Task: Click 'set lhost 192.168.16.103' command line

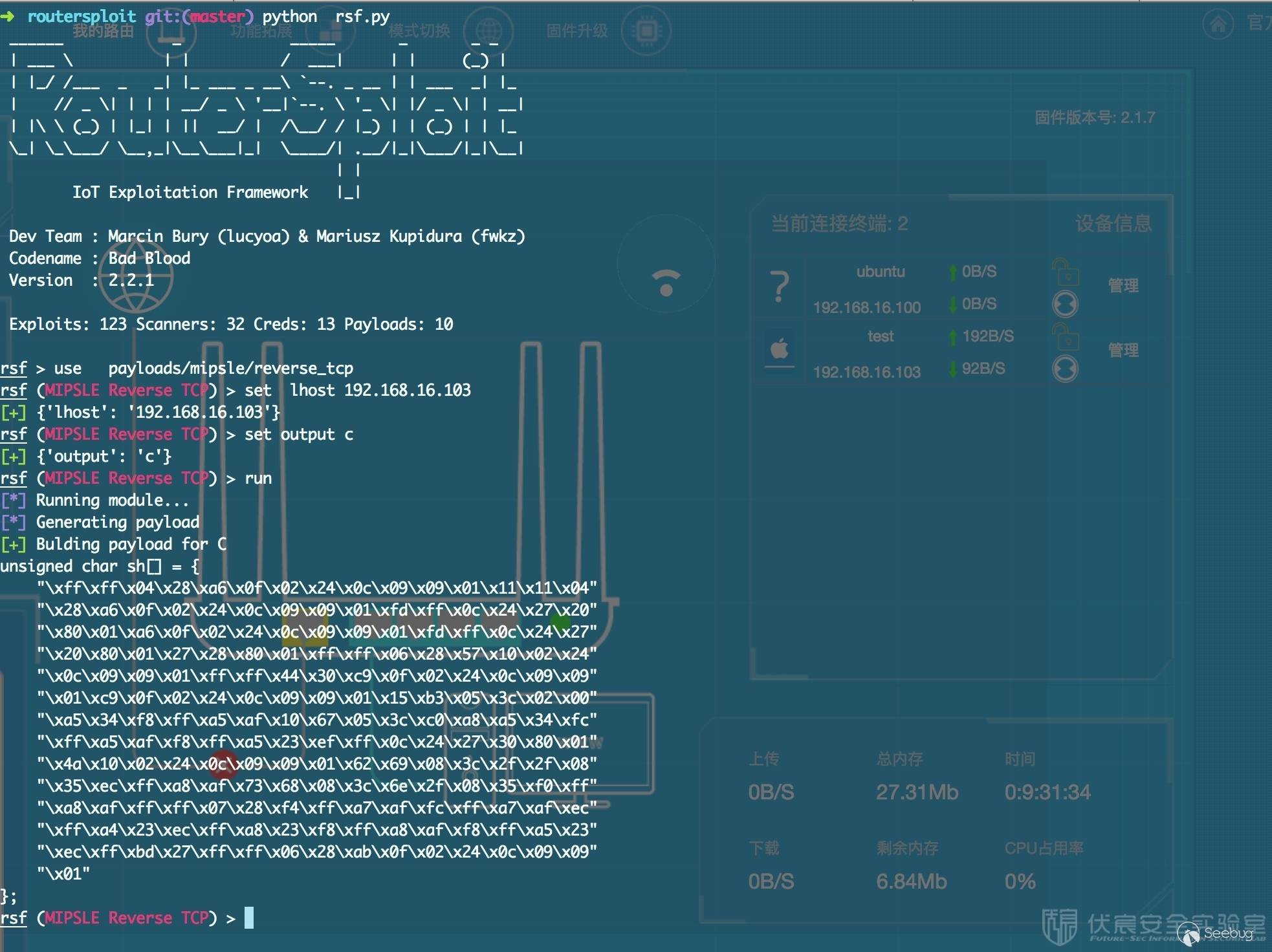Action: tap(236, 390)
